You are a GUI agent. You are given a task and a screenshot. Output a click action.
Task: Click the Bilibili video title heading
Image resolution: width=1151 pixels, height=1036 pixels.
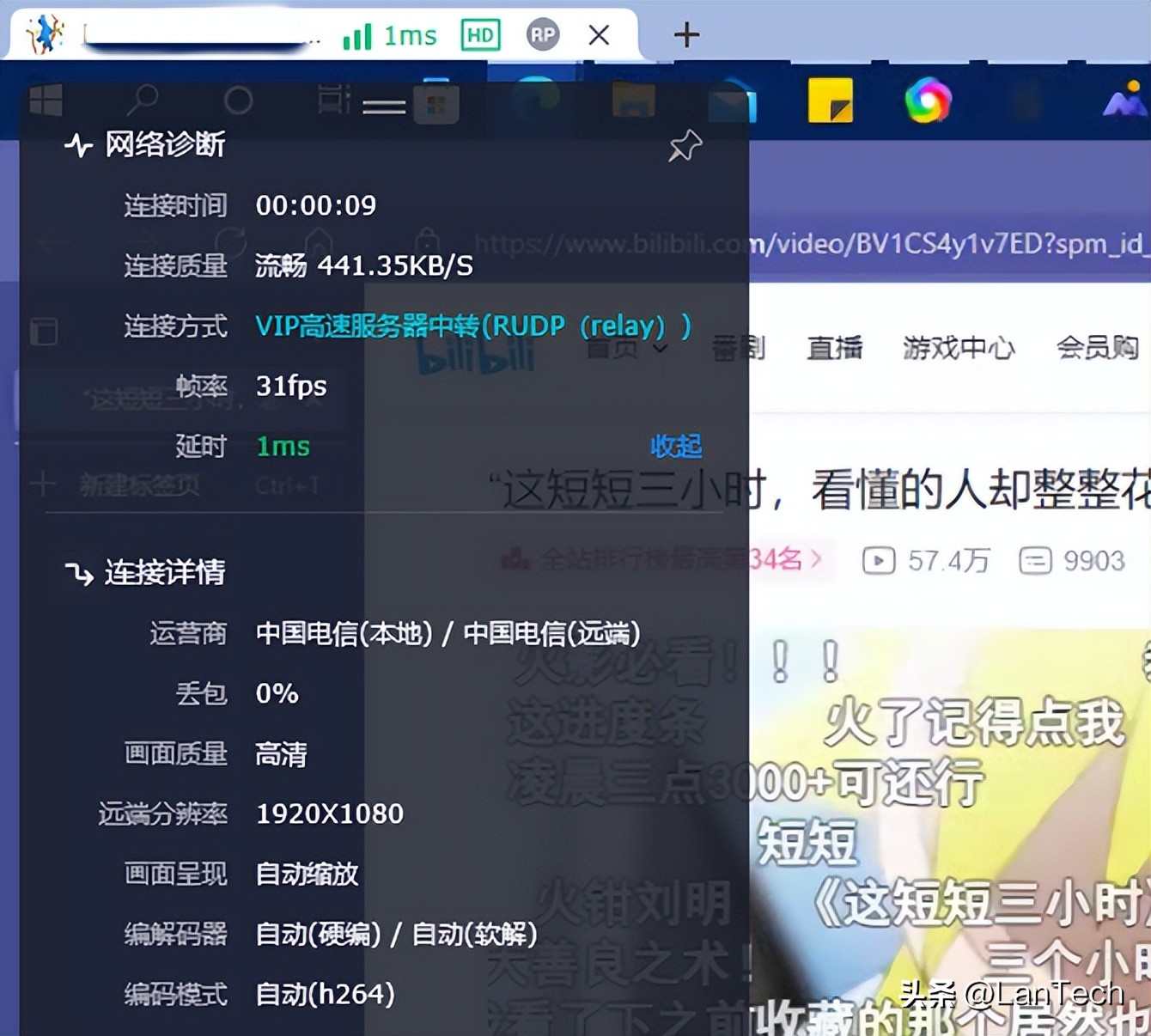pyautogui.click(x=820, y=491)
